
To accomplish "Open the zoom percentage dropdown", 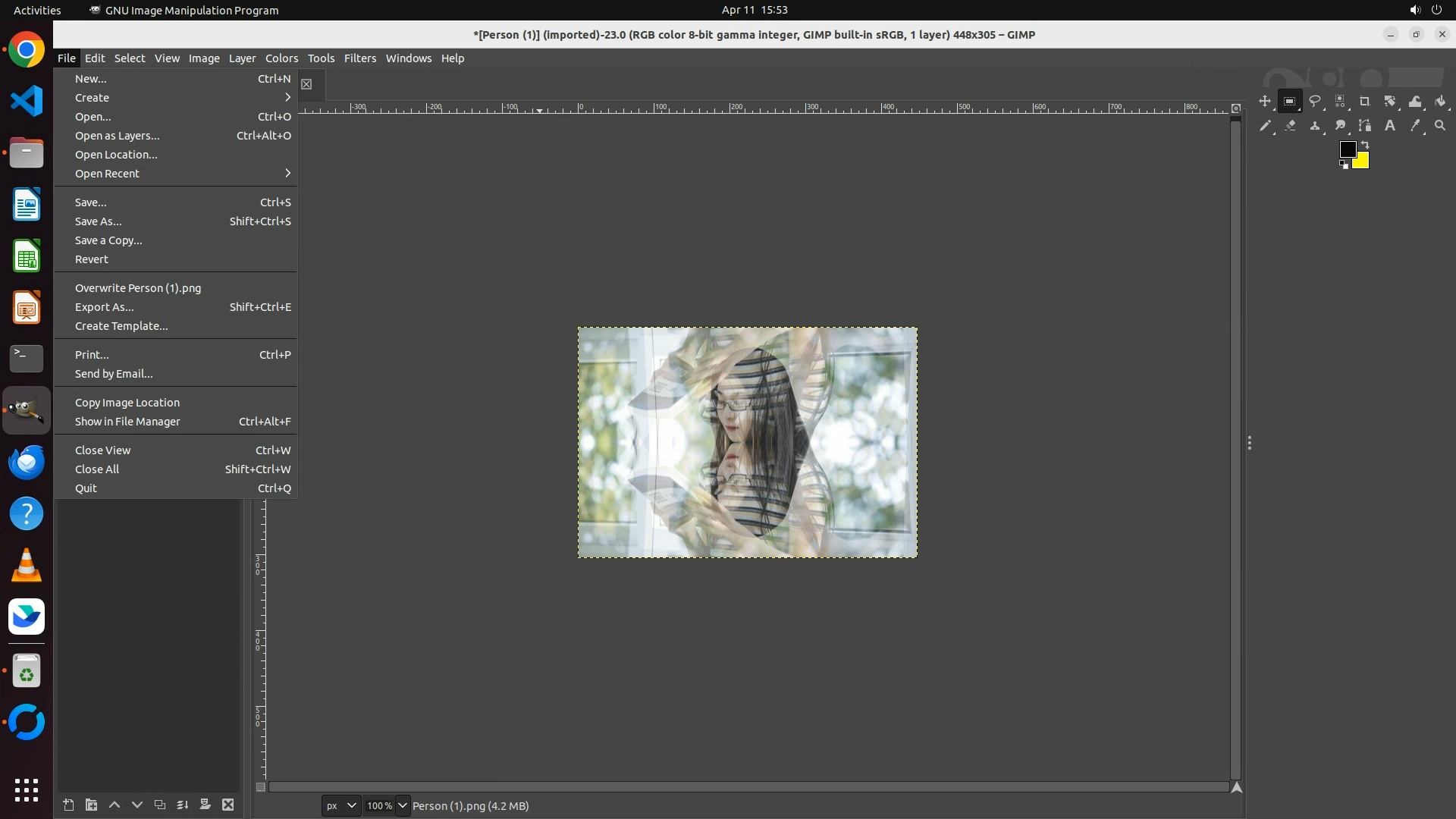I will [x=403, y=805].
